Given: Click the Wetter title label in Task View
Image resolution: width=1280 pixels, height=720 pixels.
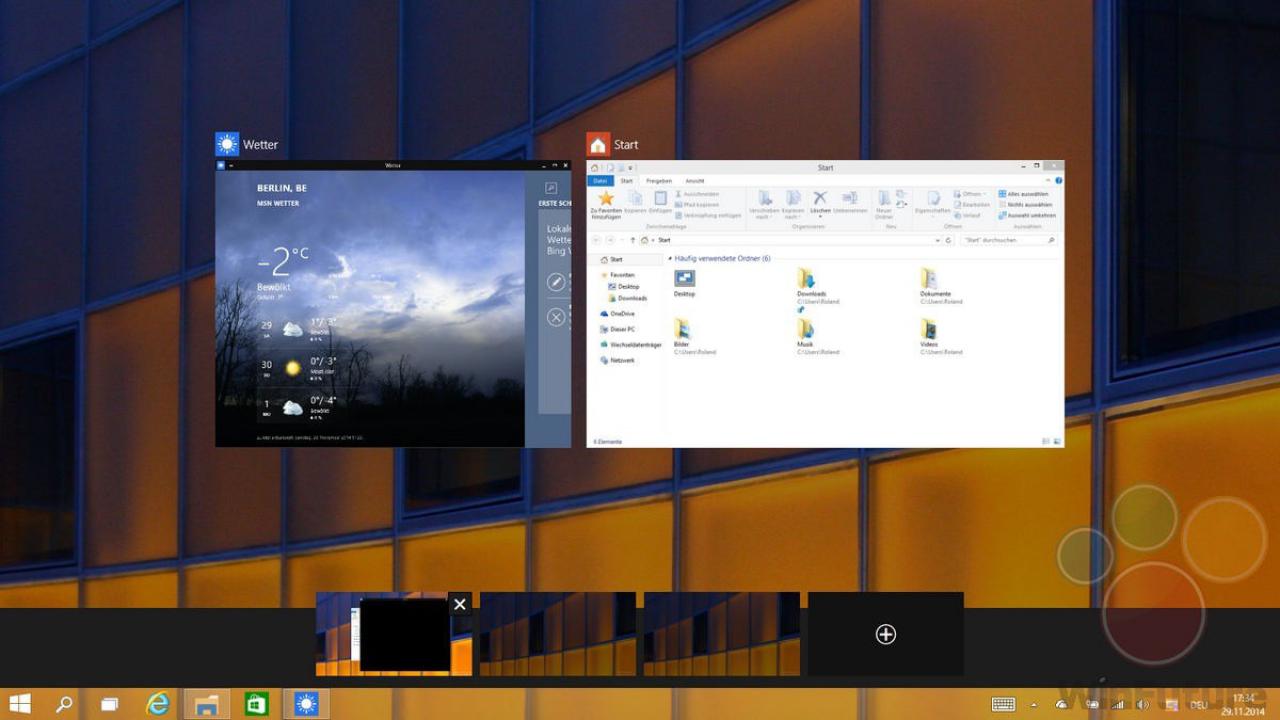Looking at the screenshot, I should point(260,145).
